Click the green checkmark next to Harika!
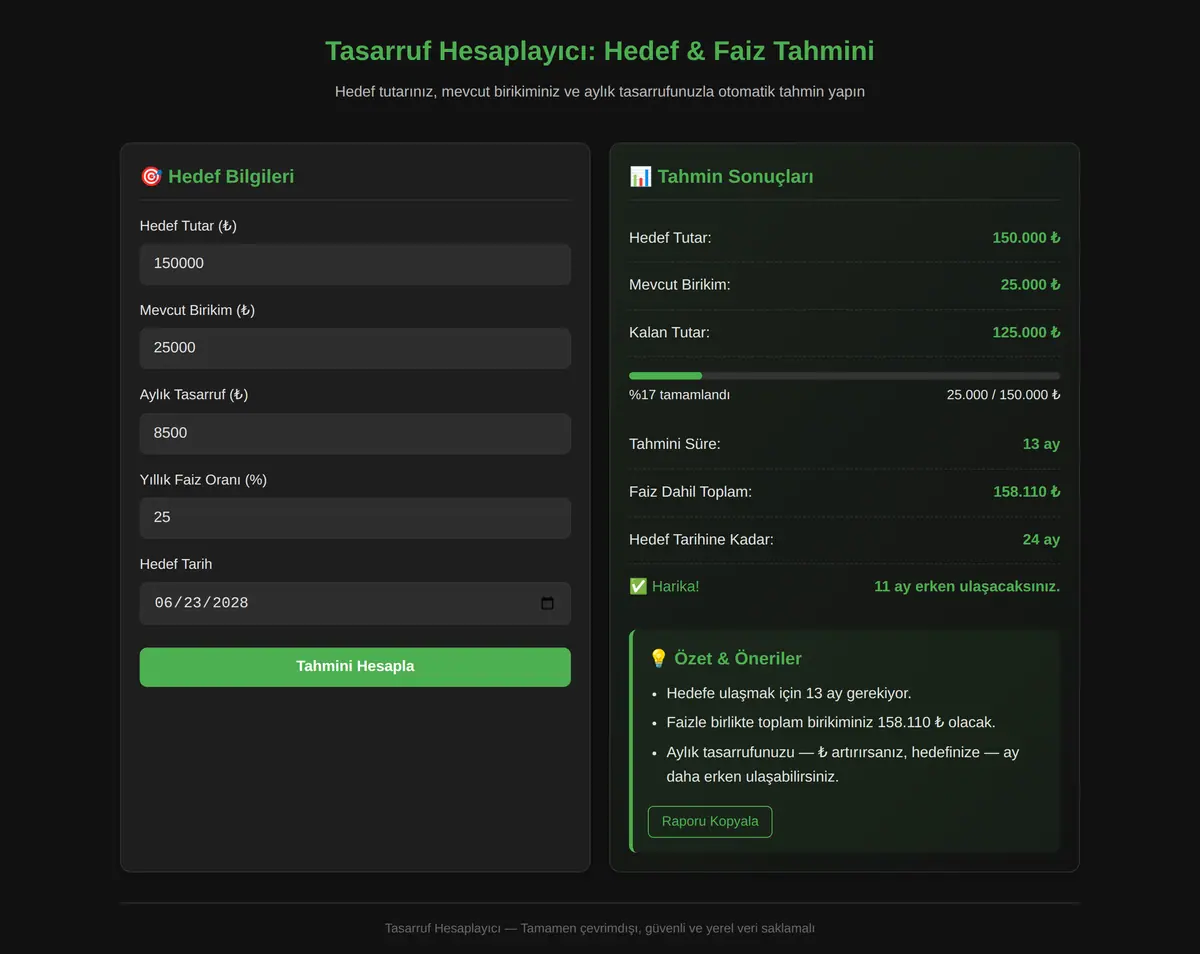The height and width of the screenshot is (954, 1200). (x=638, y=586)
